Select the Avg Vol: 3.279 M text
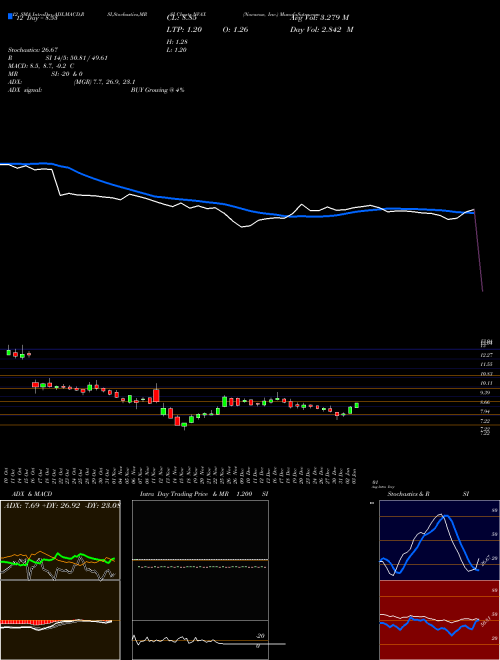 click(319, 18)
